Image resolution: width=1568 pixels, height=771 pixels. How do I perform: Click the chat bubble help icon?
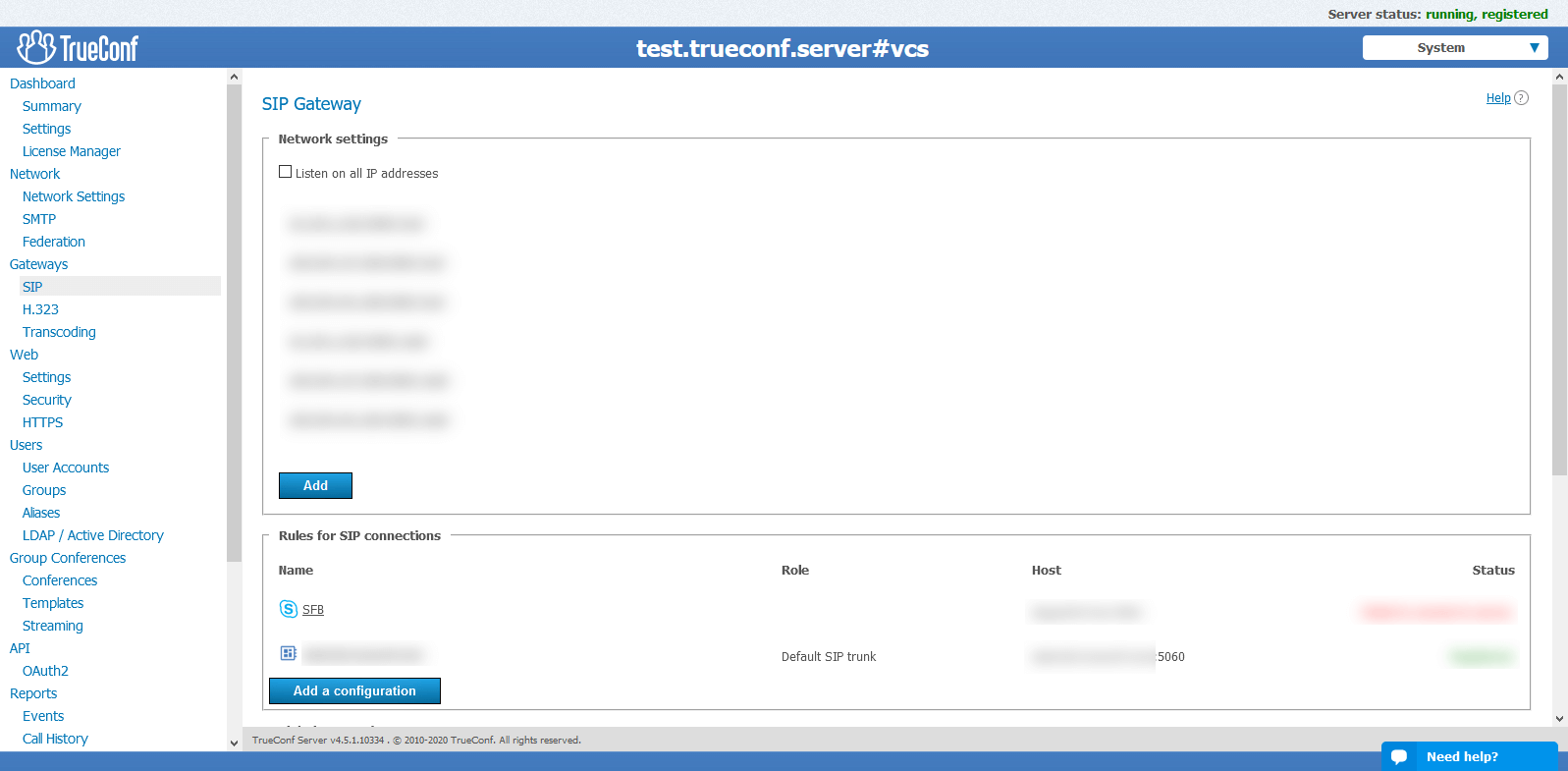[1399, 756]
